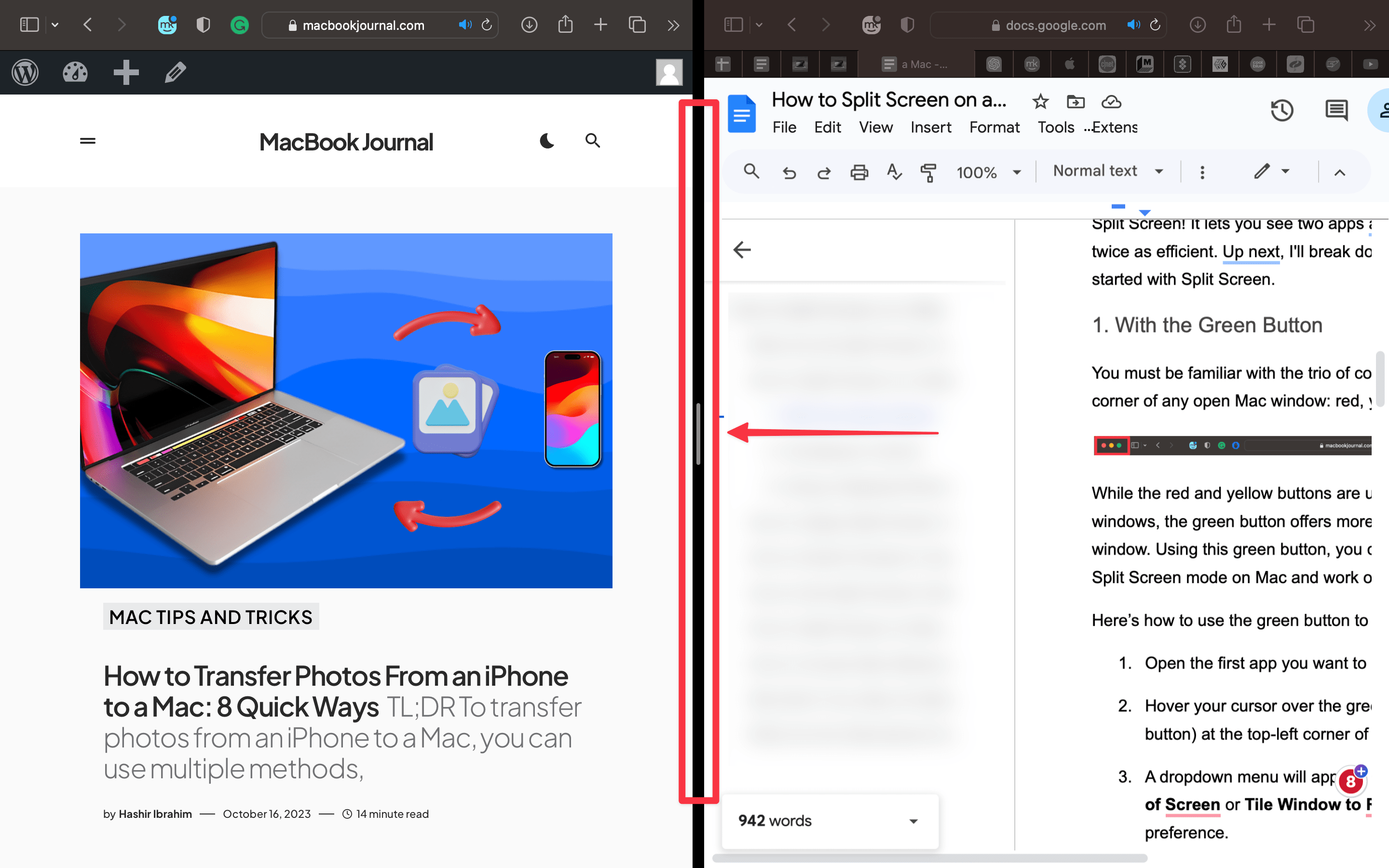The width and height of the screenshot is (1389, 868).
Task: Run spelling and grammar check
Action: coord(894,172)
